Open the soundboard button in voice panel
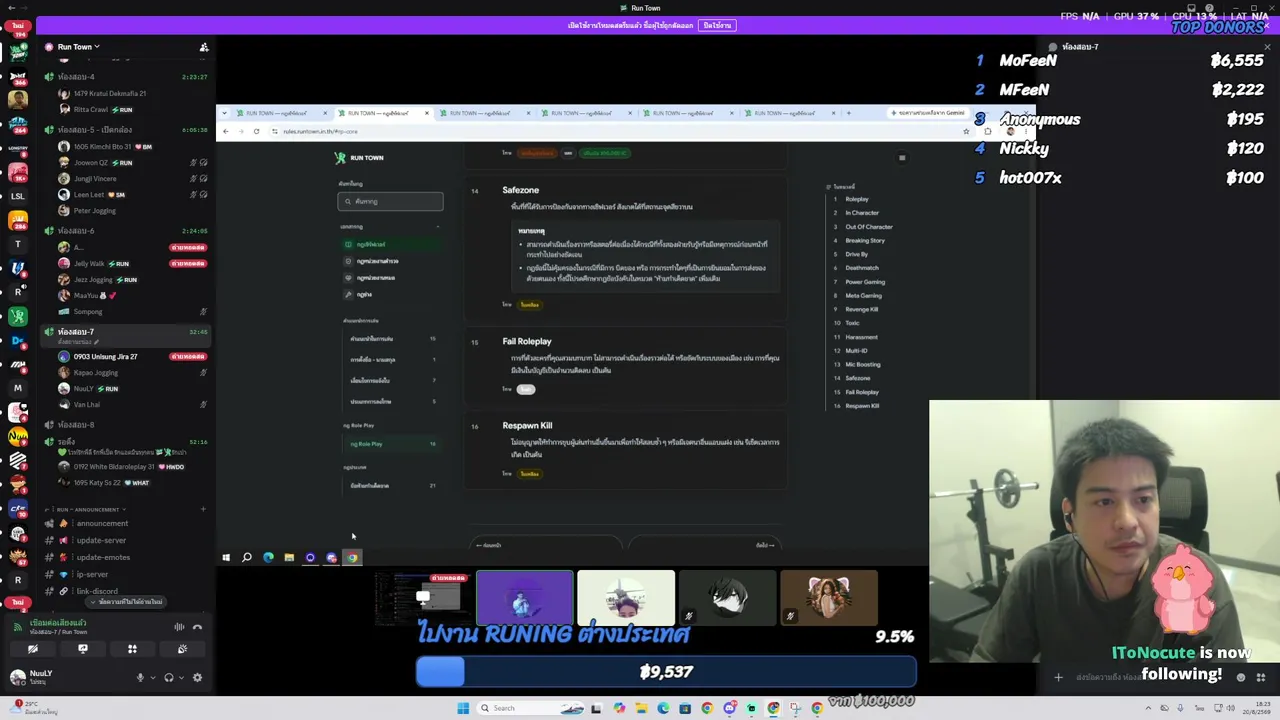 point(182,649)
